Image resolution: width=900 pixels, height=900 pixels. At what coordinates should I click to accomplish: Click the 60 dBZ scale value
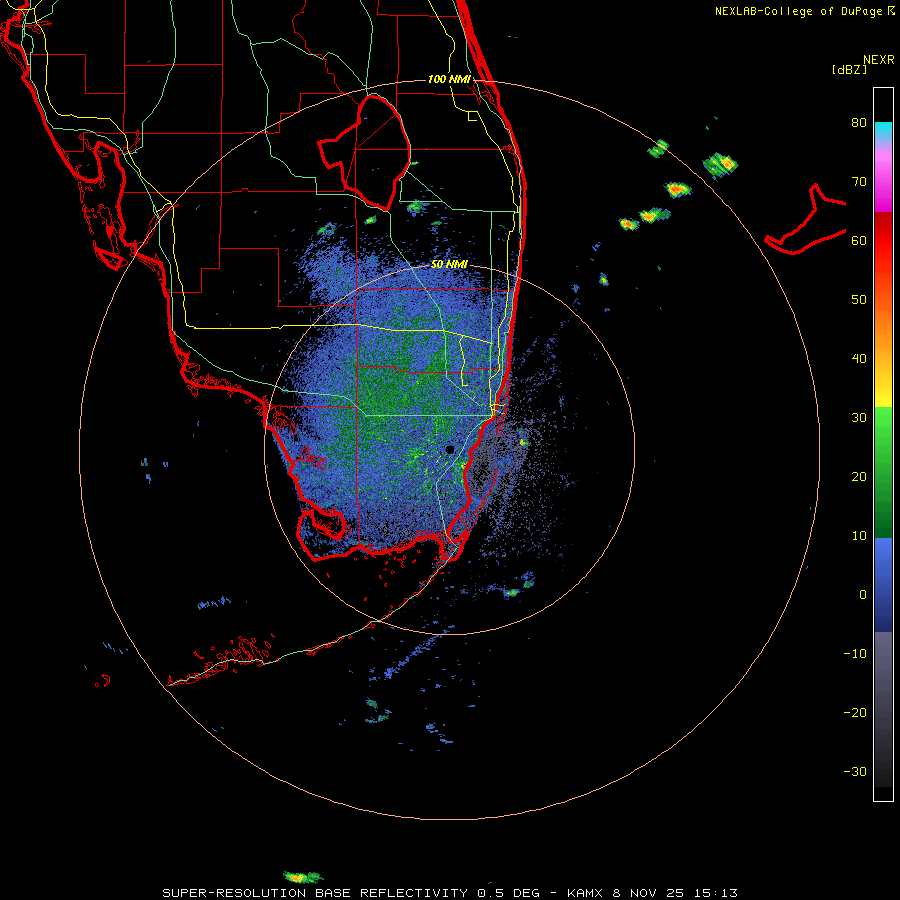859,241
